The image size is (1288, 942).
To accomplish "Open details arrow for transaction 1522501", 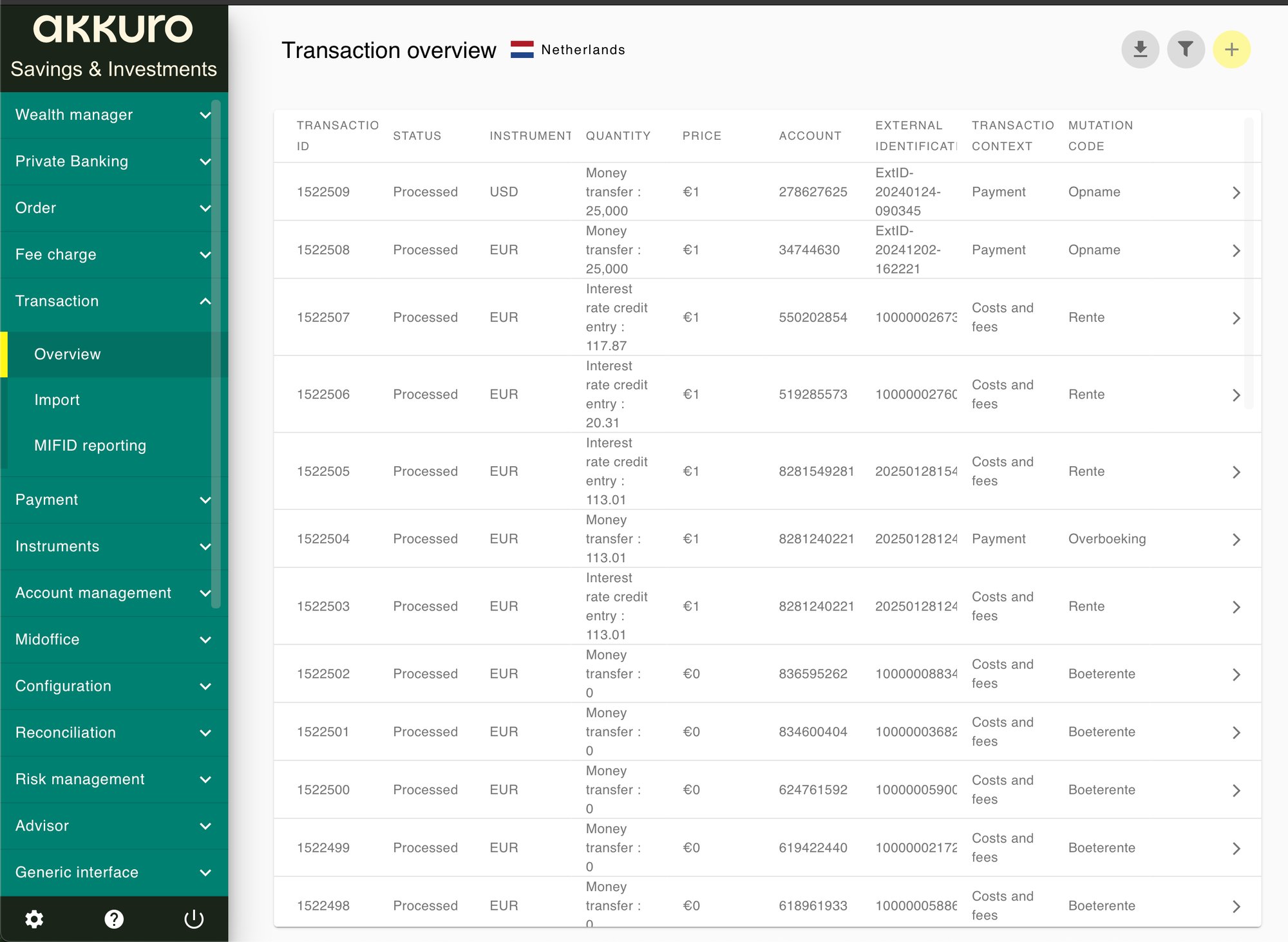I will [1236, 732].
